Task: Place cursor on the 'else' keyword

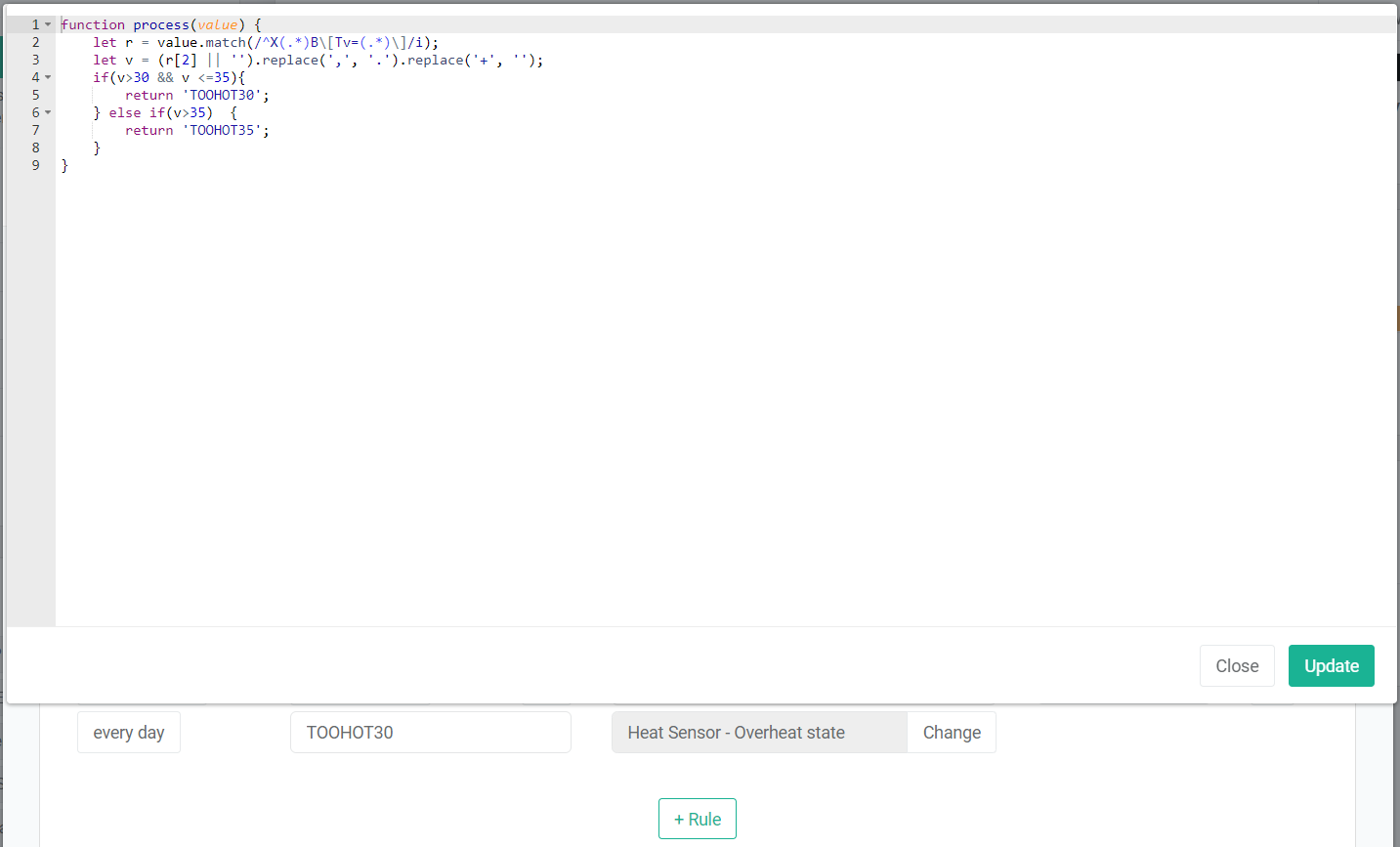Action: coord(124,112)
